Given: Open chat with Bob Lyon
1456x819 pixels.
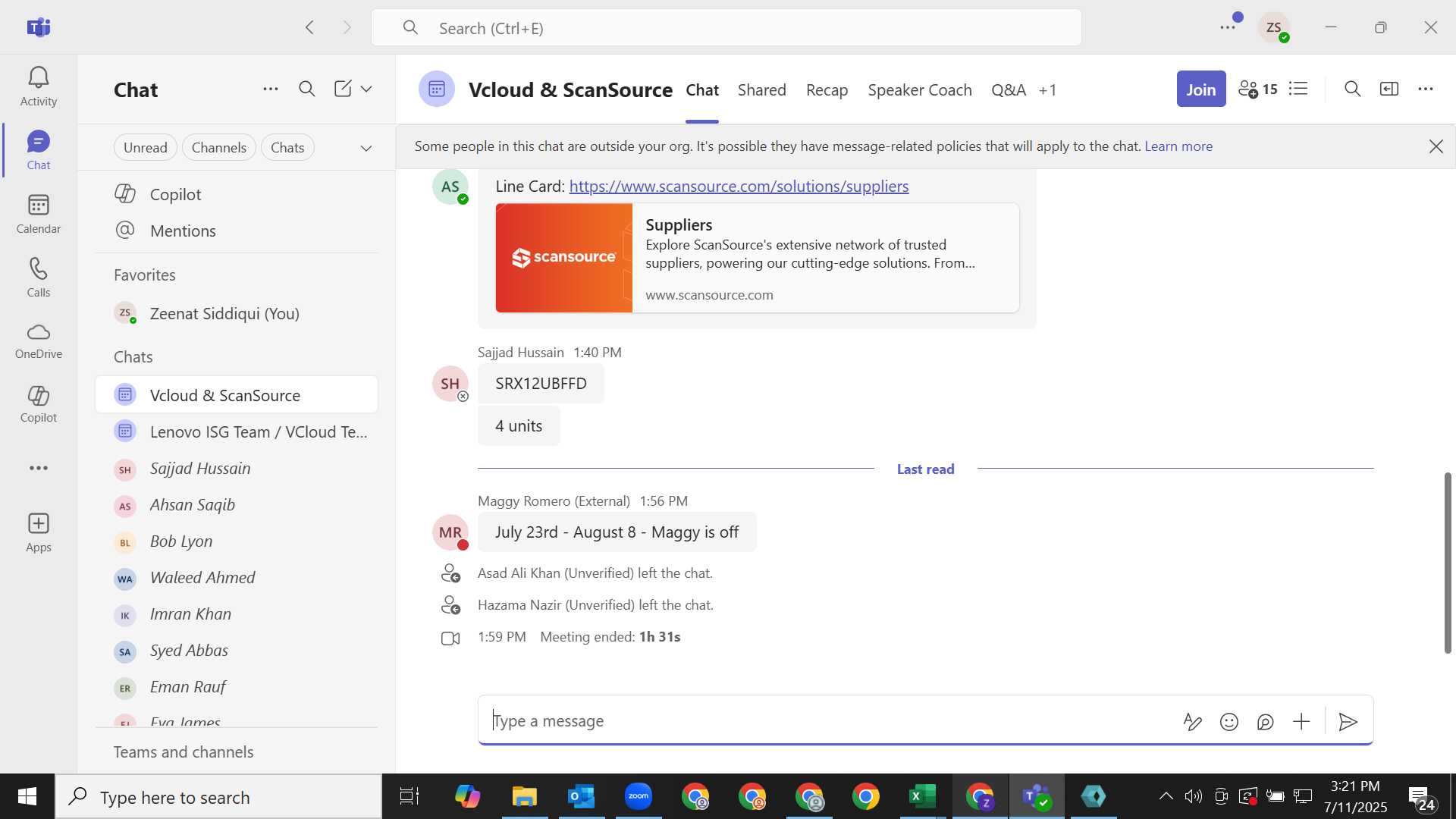Looking at the screenshot, I should pyautogui.click(x=237, y=541).
